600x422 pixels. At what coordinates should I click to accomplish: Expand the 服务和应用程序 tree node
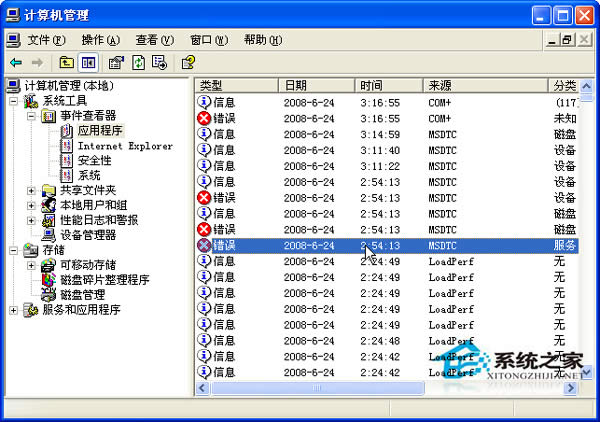(14, 310)
